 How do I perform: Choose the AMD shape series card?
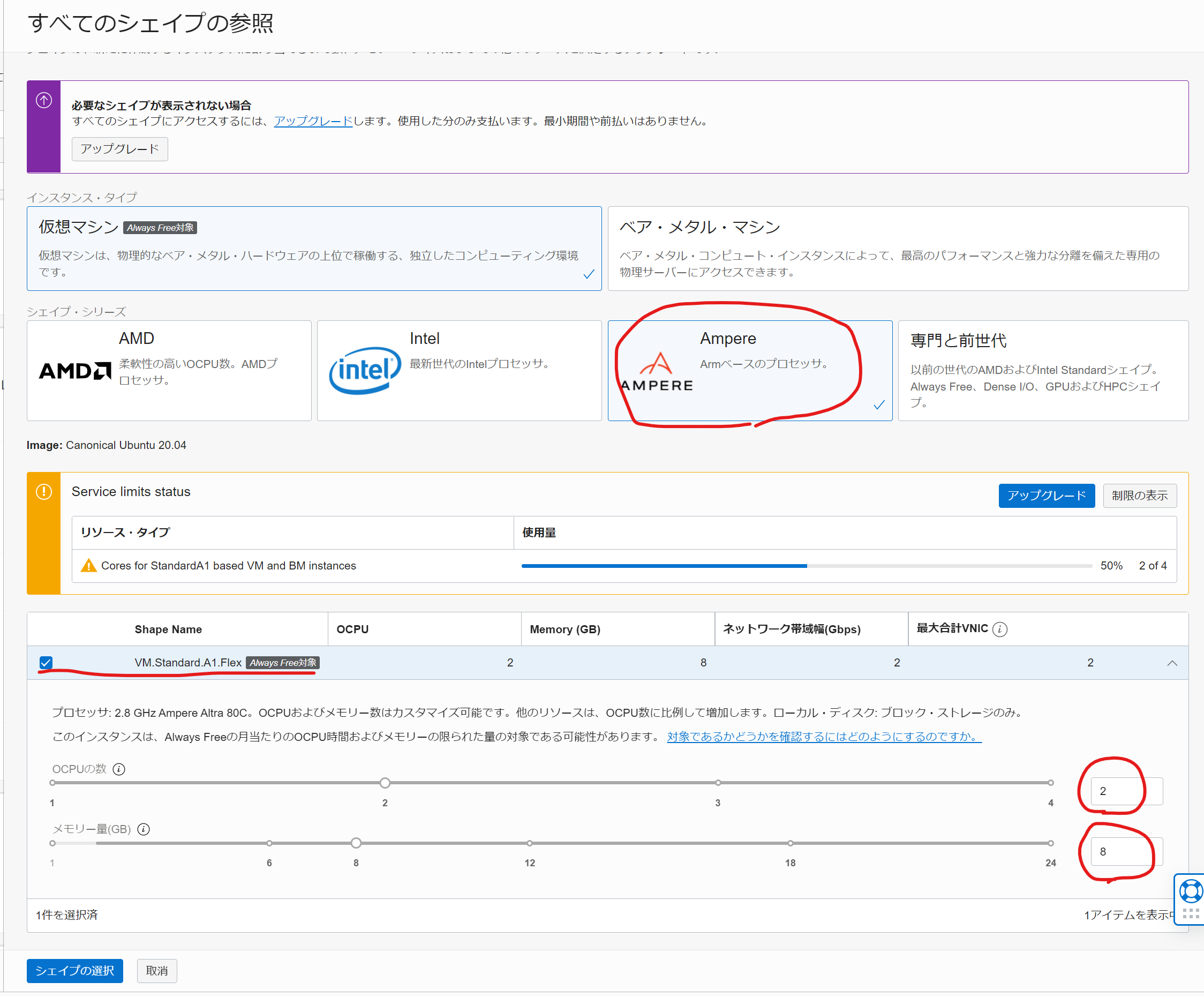(169, 371)
